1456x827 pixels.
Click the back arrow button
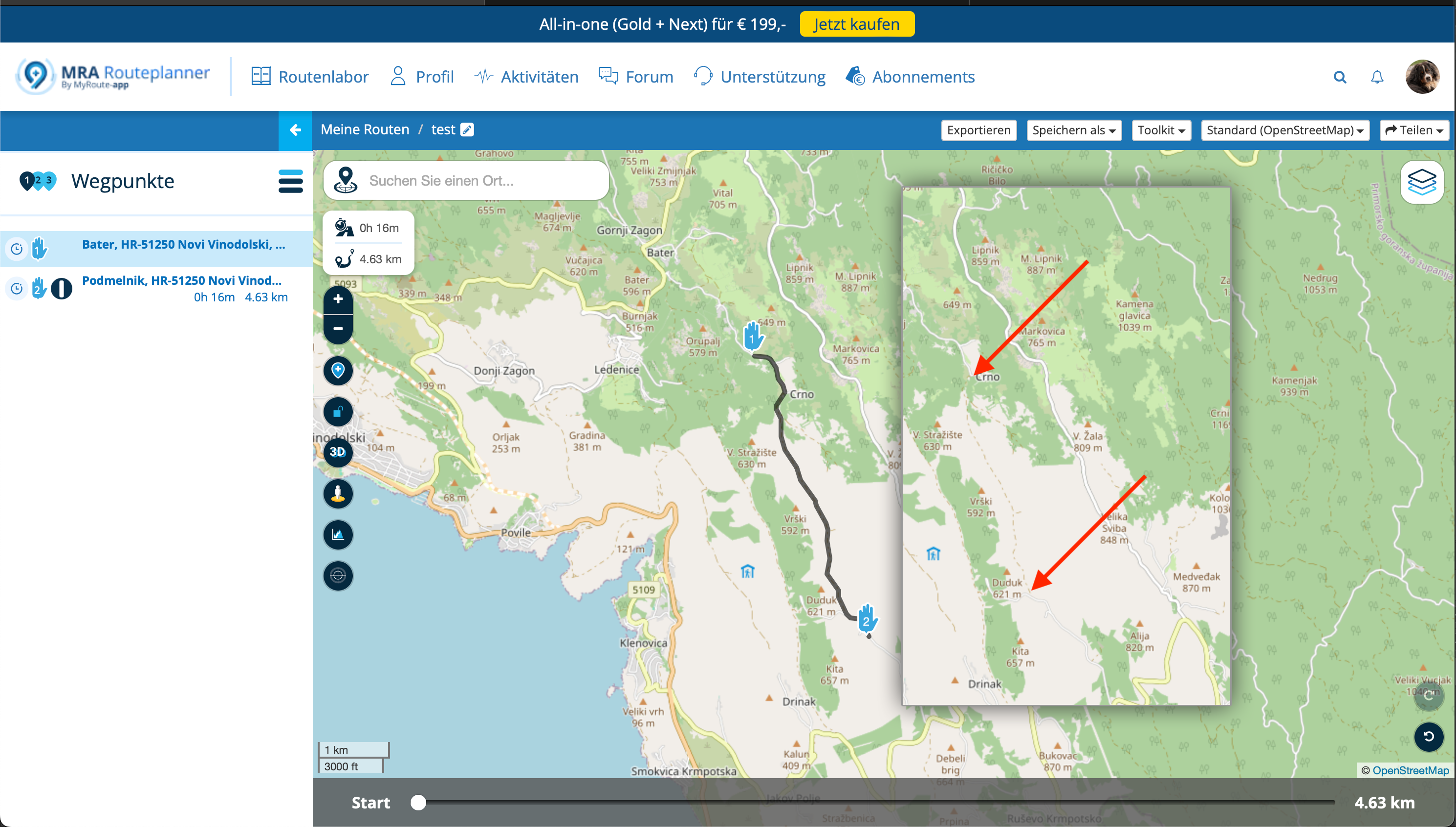(x=295, y=130)
